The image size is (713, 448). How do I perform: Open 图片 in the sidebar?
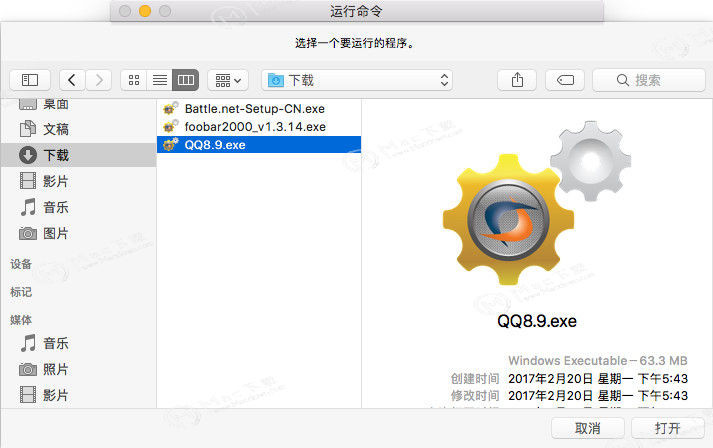(79, 233)
